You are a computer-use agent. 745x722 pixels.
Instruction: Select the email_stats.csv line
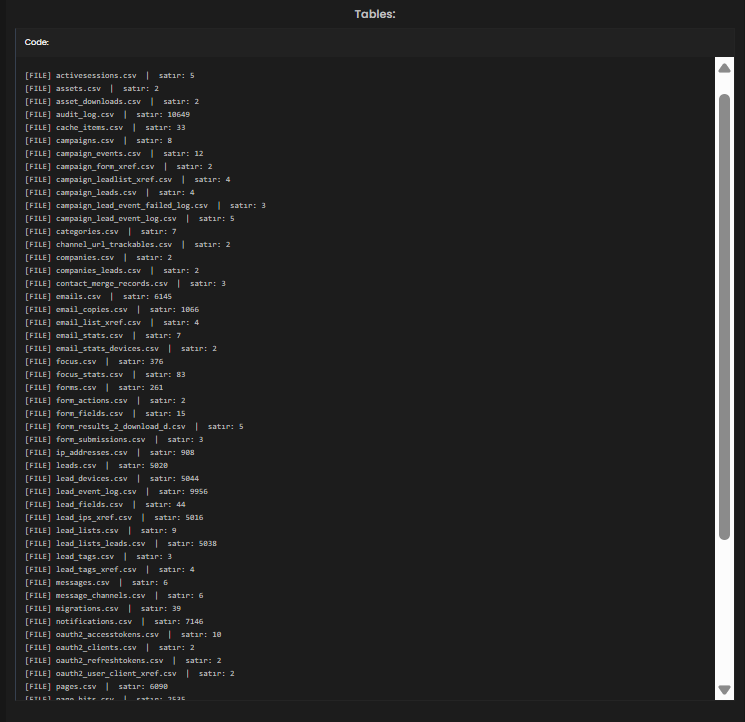pyautogui.click(x=103, y=335)
